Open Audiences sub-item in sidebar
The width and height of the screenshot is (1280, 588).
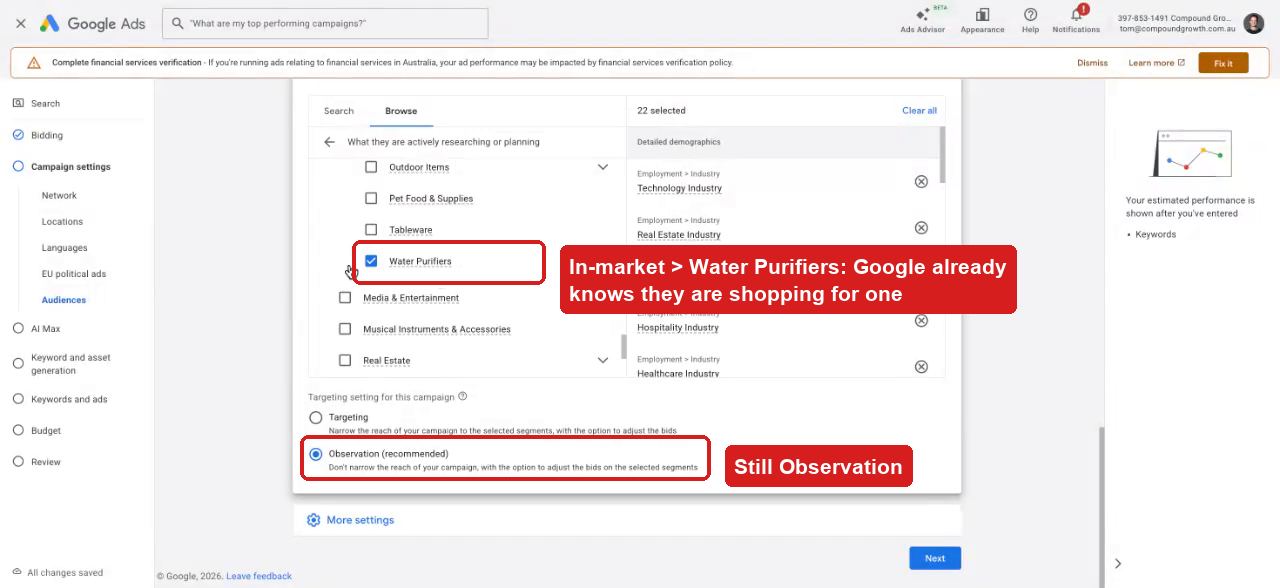coord(64,300)
